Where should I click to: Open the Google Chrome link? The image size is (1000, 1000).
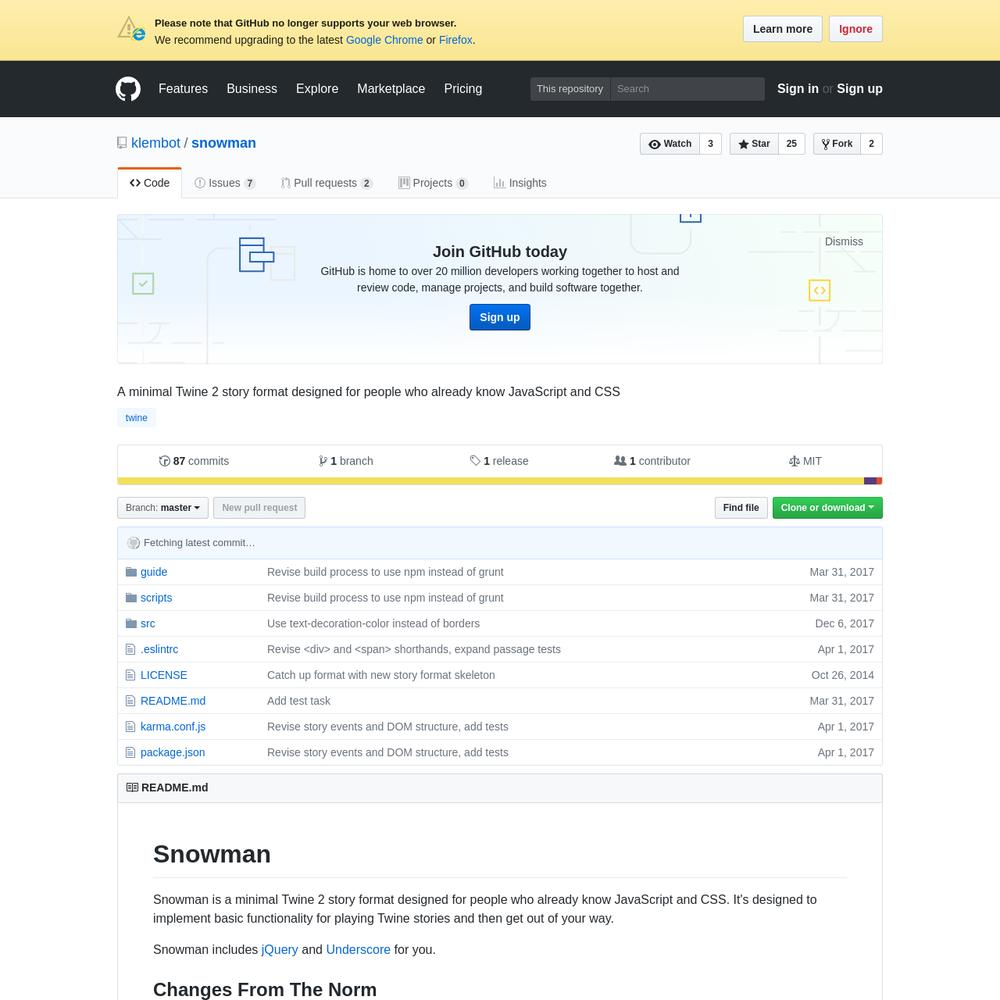click(x=384, y=40)
